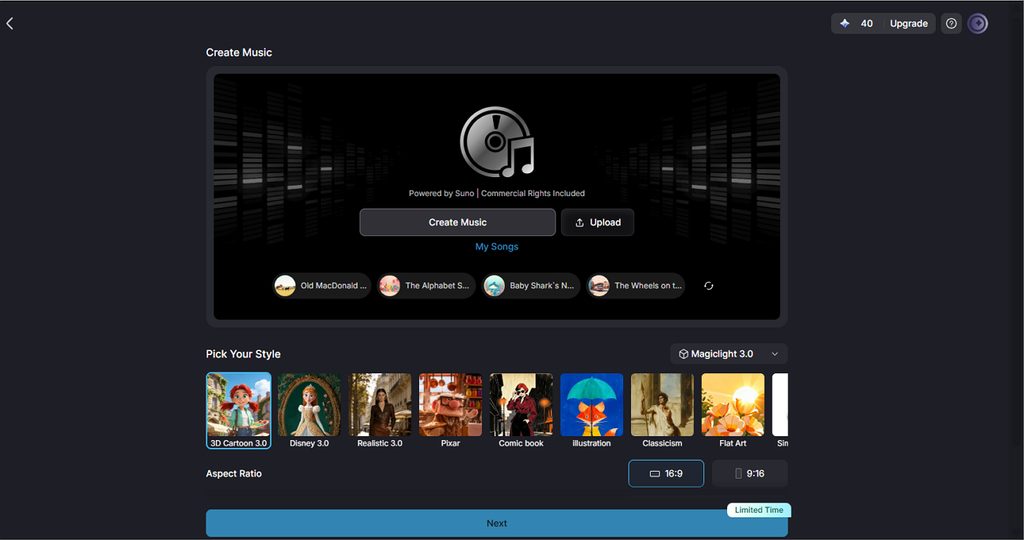The width and height of the screenshot is (1024, 540).
Task: Click the Upload button
Action: tap(598, 223)
